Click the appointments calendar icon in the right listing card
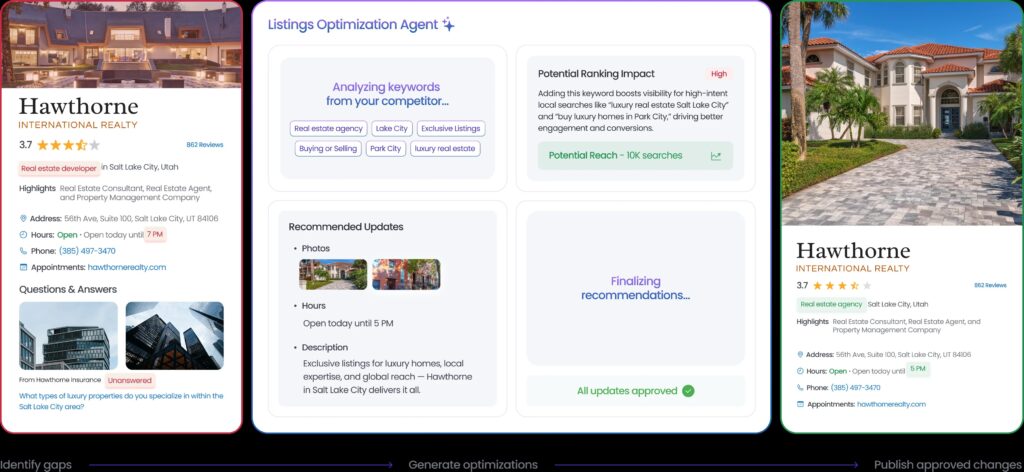Image resolution: width=1024 pixels, height=472 pixels. coord(801,404)
